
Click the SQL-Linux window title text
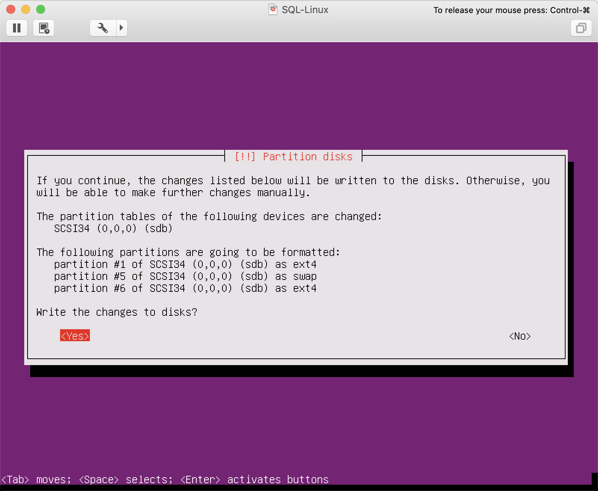pos(305,10)
